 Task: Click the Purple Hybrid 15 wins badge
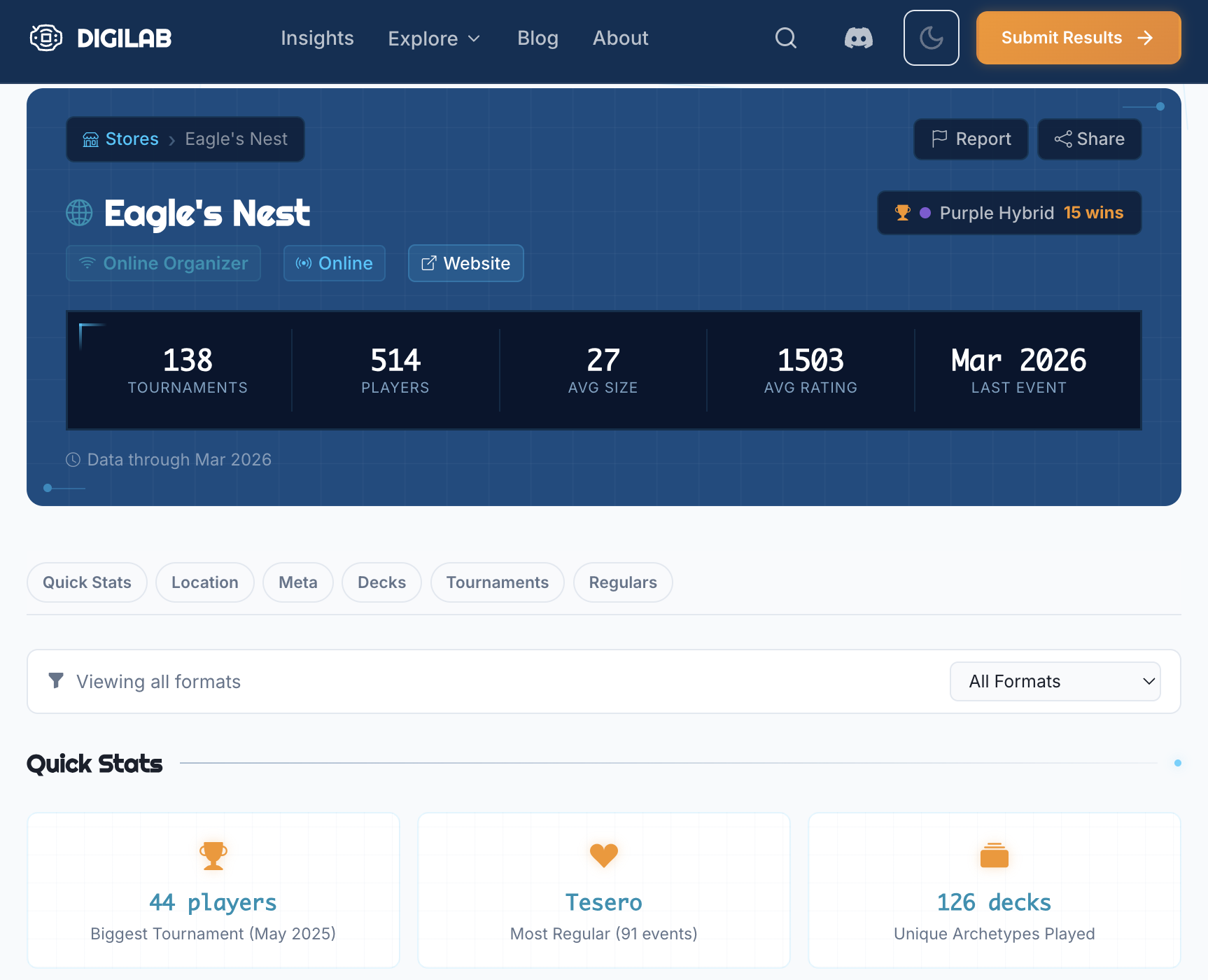(x=1009, y=213)
